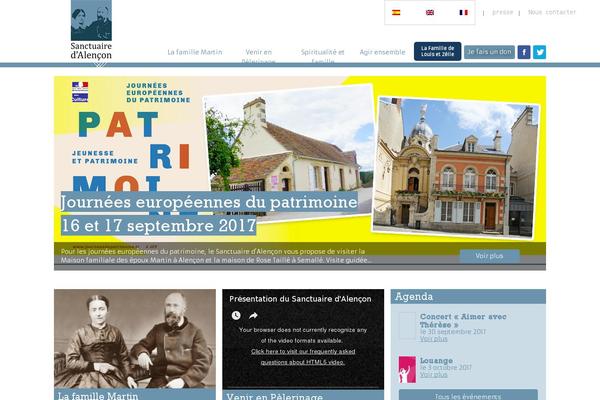Click the Je fais un don button
The image size is (600, 400).
click(x=489, y=52)
